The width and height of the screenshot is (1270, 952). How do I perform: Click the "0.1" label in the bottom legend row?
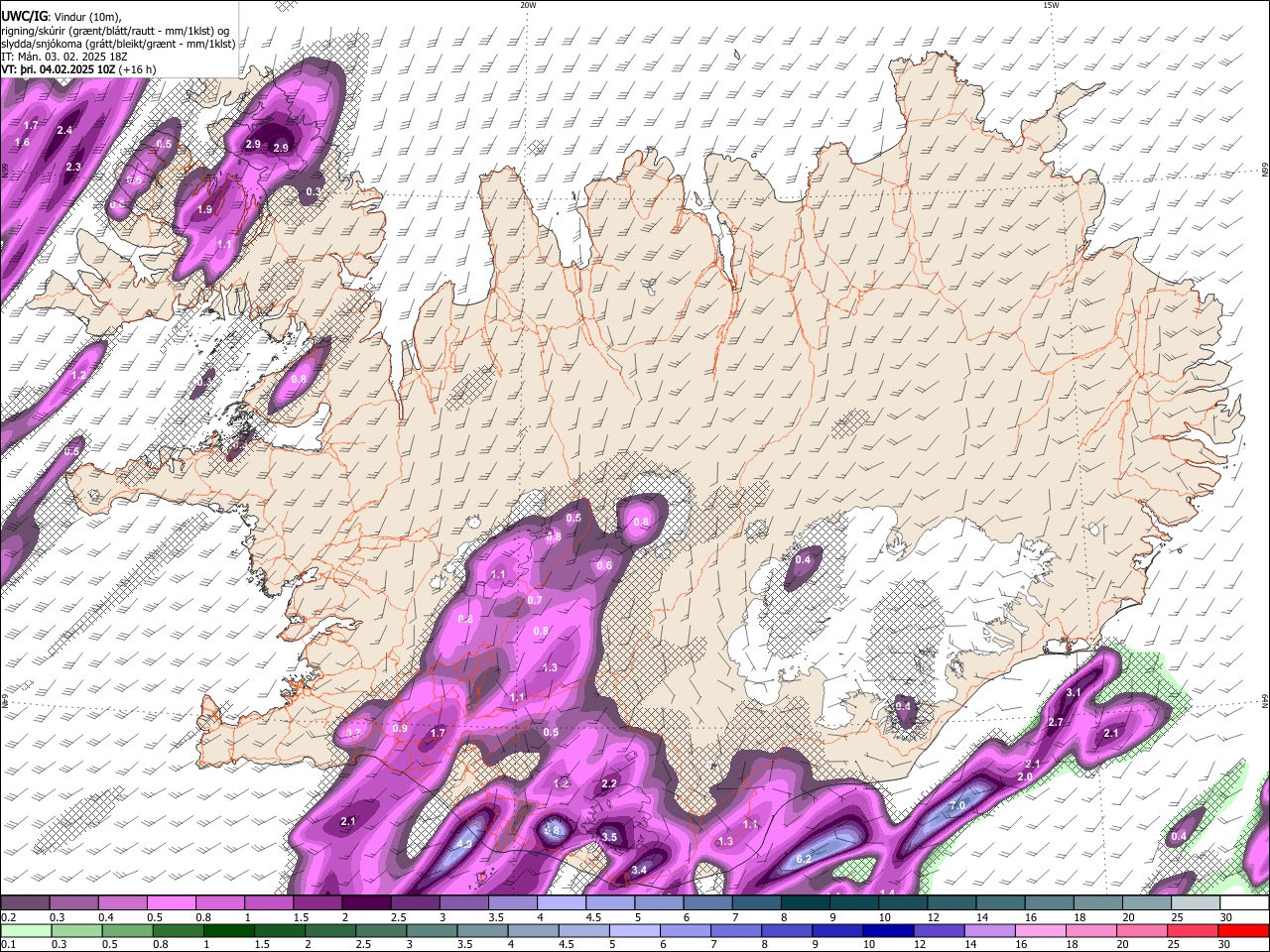click(x=8, y=945)
